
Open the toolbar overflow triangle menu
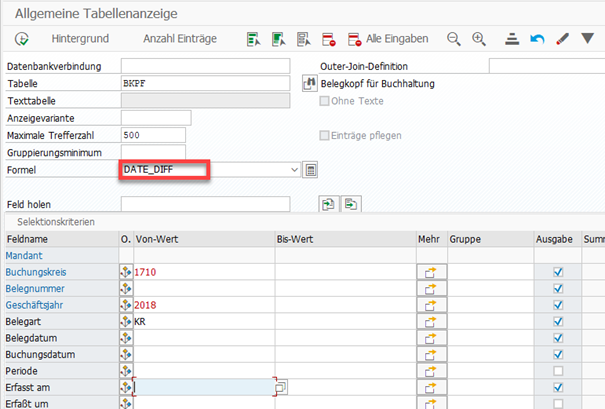[588, 39]
